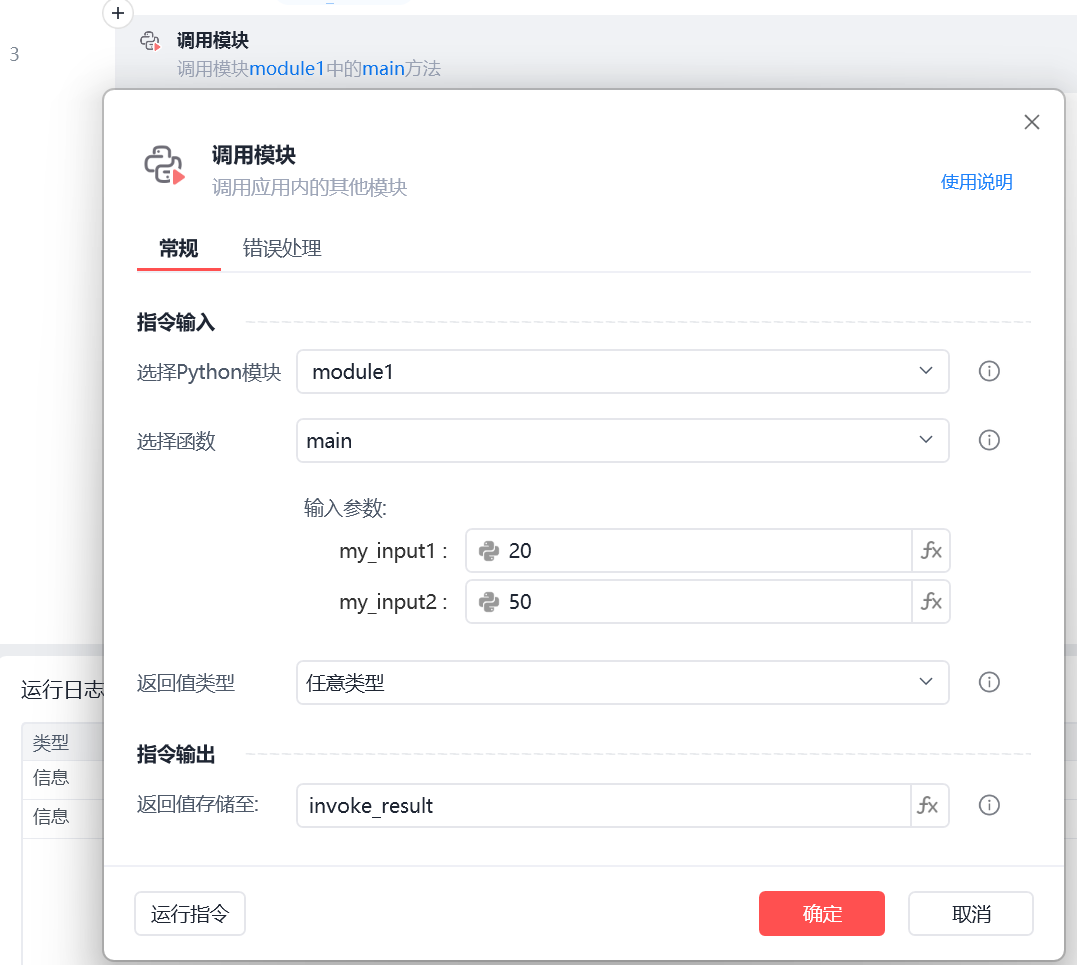
Task: Click Python icon in my_input2 field
Action: click(489, 601)
